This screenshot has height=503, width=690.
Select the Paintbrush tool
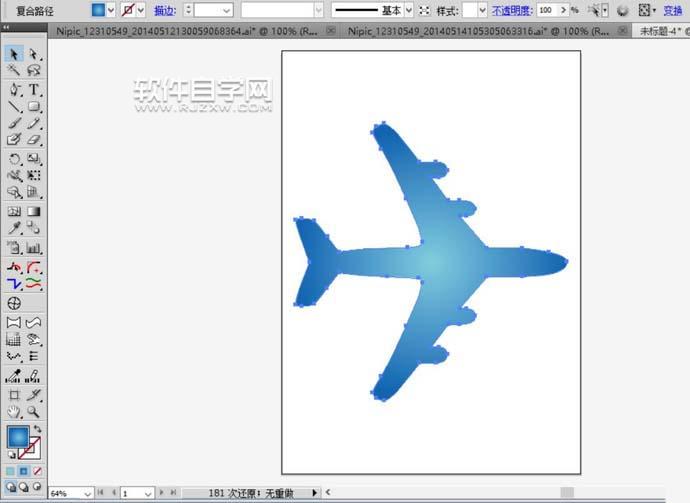point(14,123)
